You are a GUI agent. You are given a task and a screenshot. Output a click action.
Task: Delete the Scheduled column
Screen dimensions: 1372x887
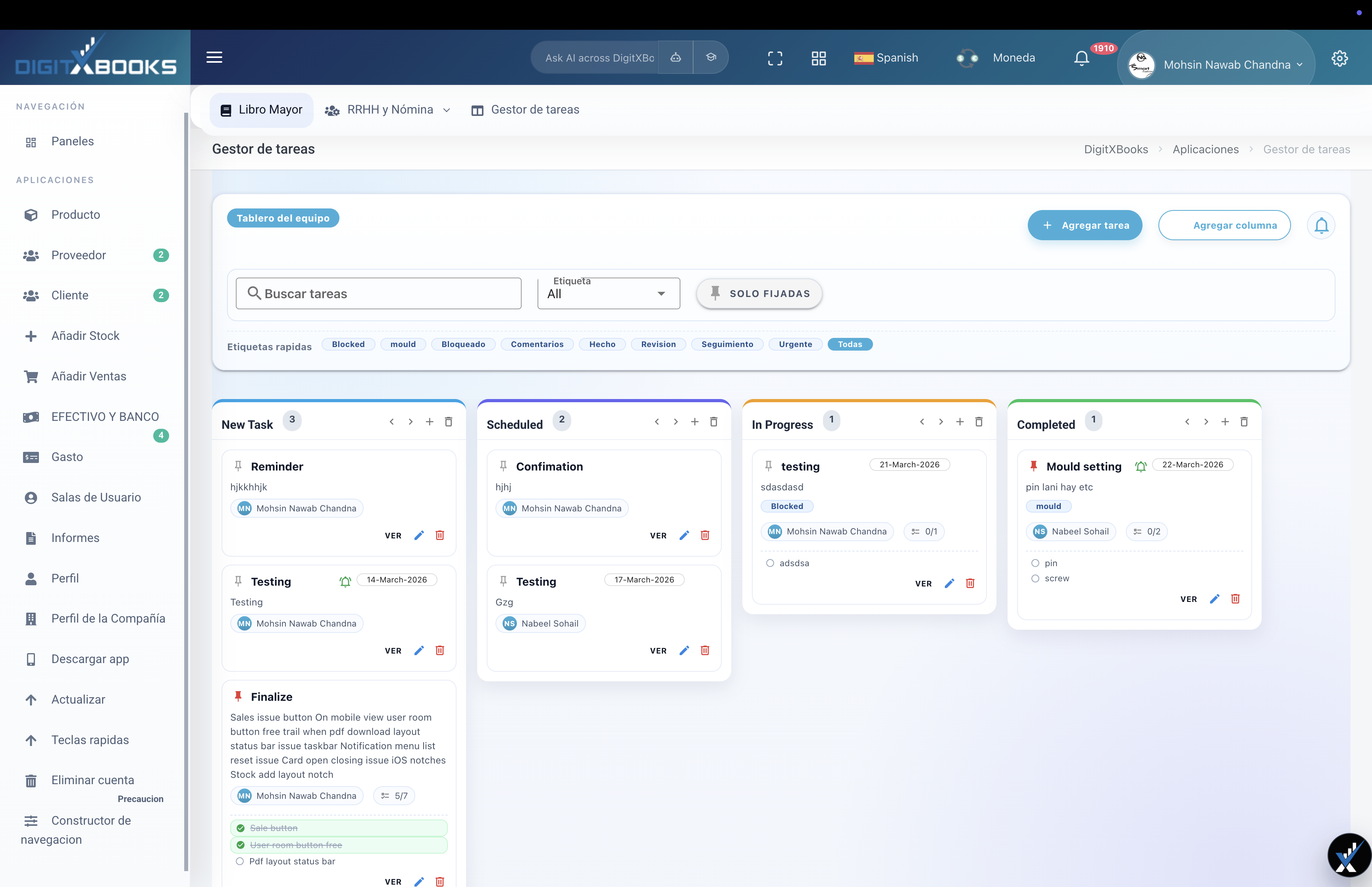(x=713, y=422)
